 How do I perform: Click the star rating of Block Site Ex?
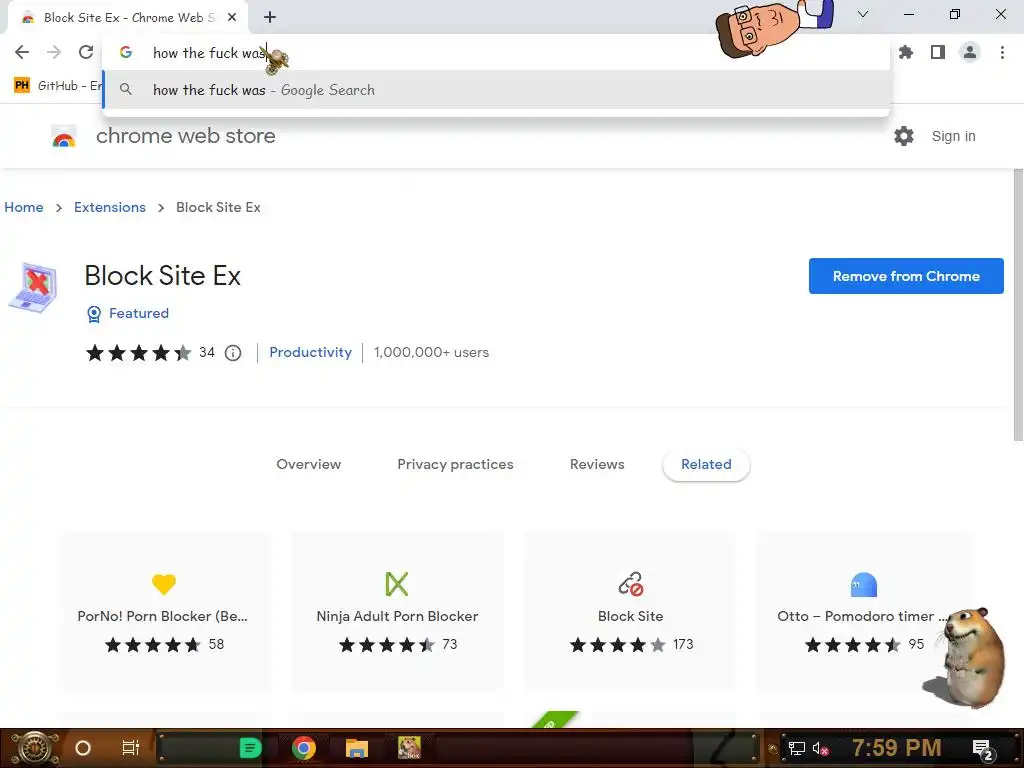click(138, 353)
